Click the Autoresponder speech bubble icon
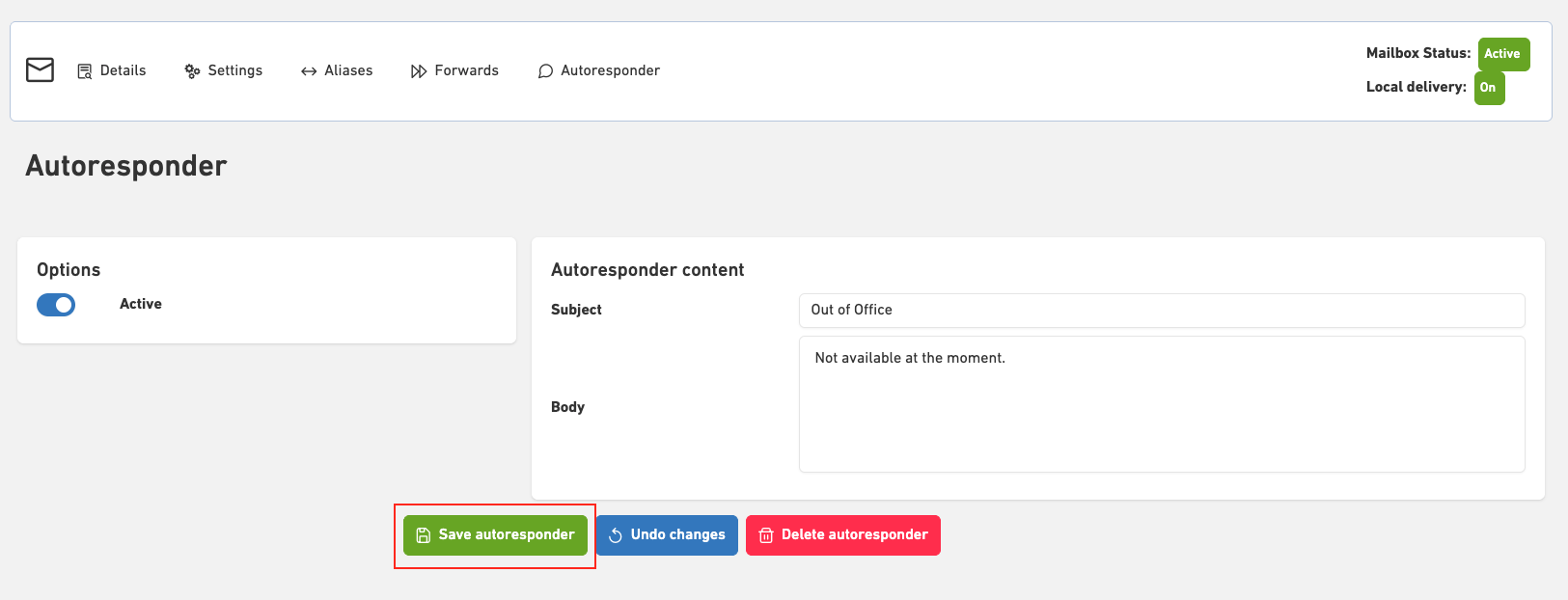 (x=545, y=71)
